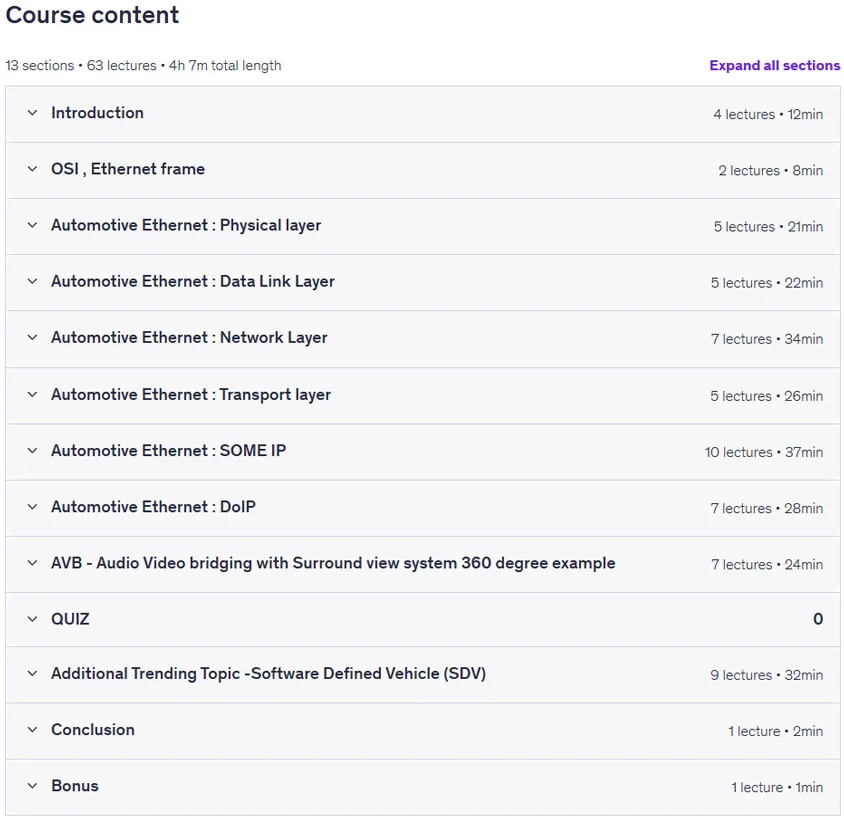Expand the Introduction section chevron
Viewport: 844px width, 818px height.
(32, 112)
